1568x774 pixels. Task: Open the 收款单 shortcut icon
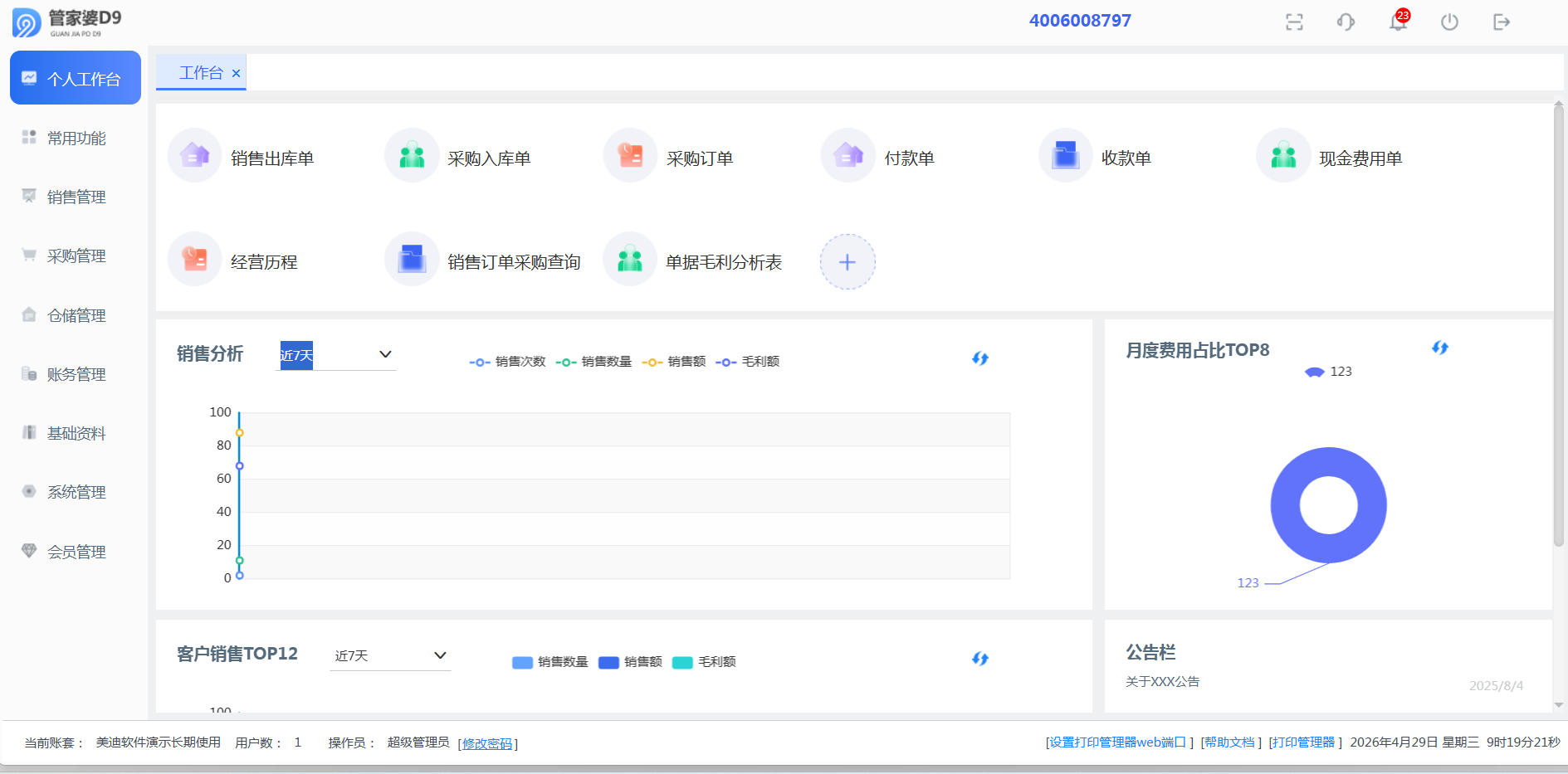(x=1066, y=155)
